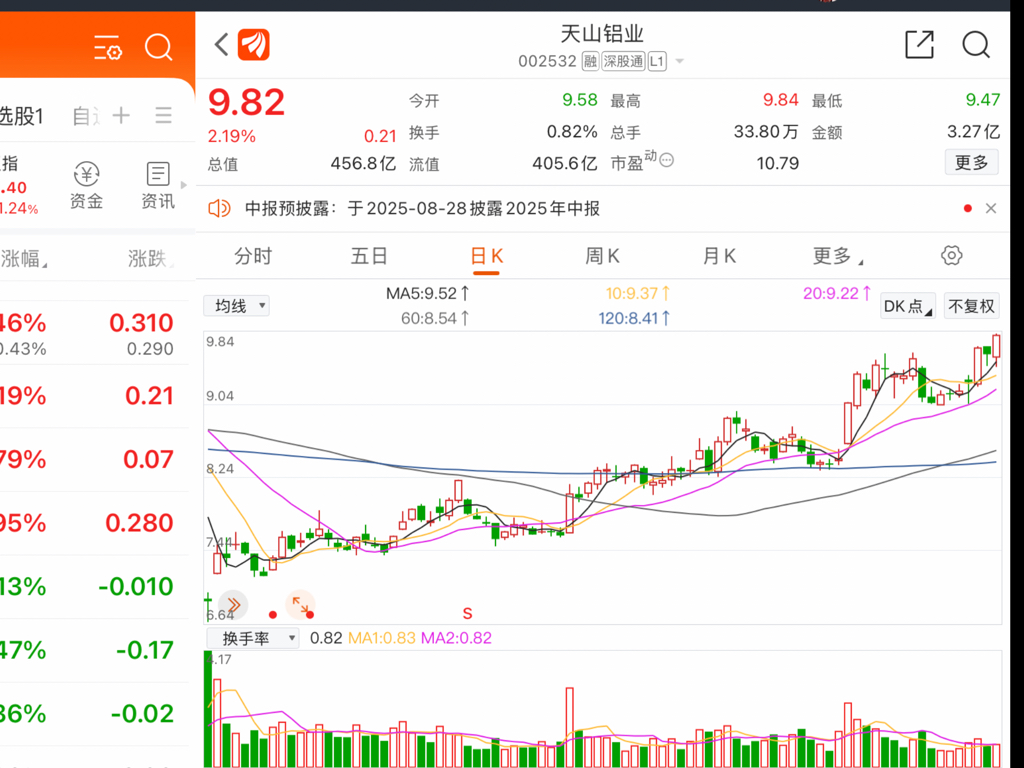Open list settings icon in orange header
This screenshot has width=1024, height=768.
click(x=107, y=48)
